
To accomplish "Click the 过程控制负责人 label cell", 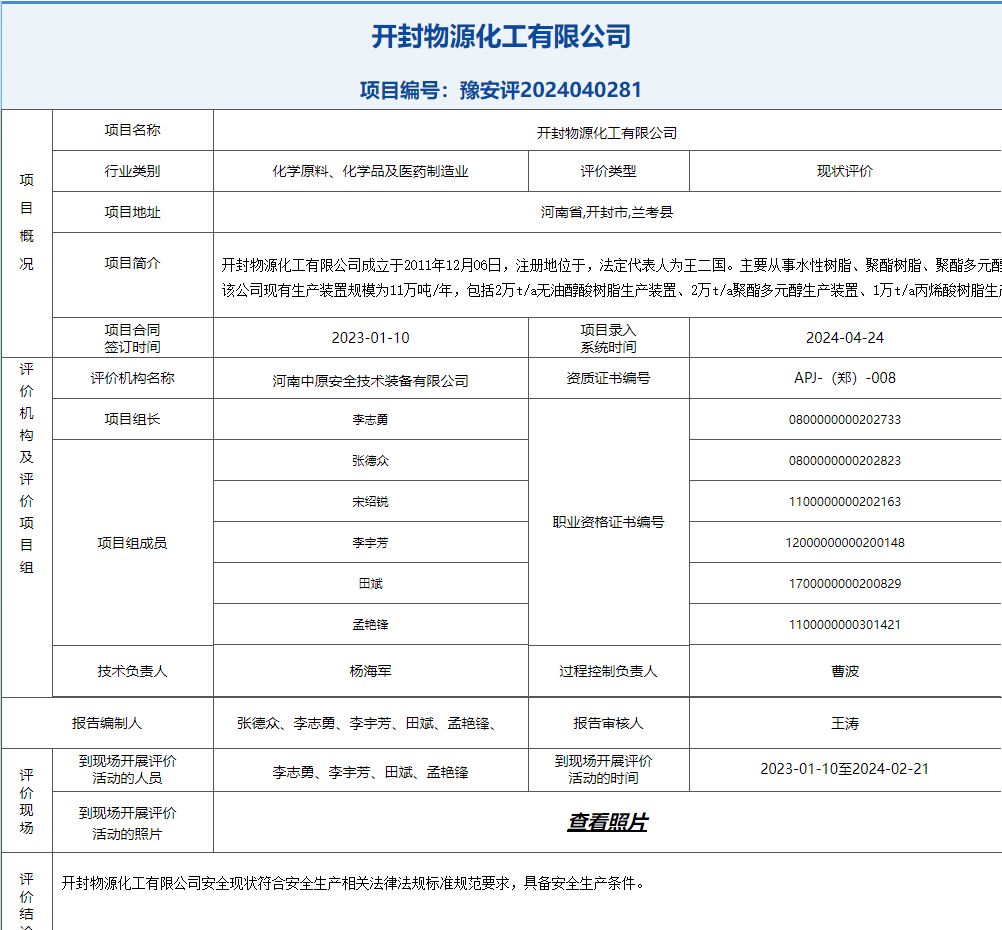I will tap(608, 671).
